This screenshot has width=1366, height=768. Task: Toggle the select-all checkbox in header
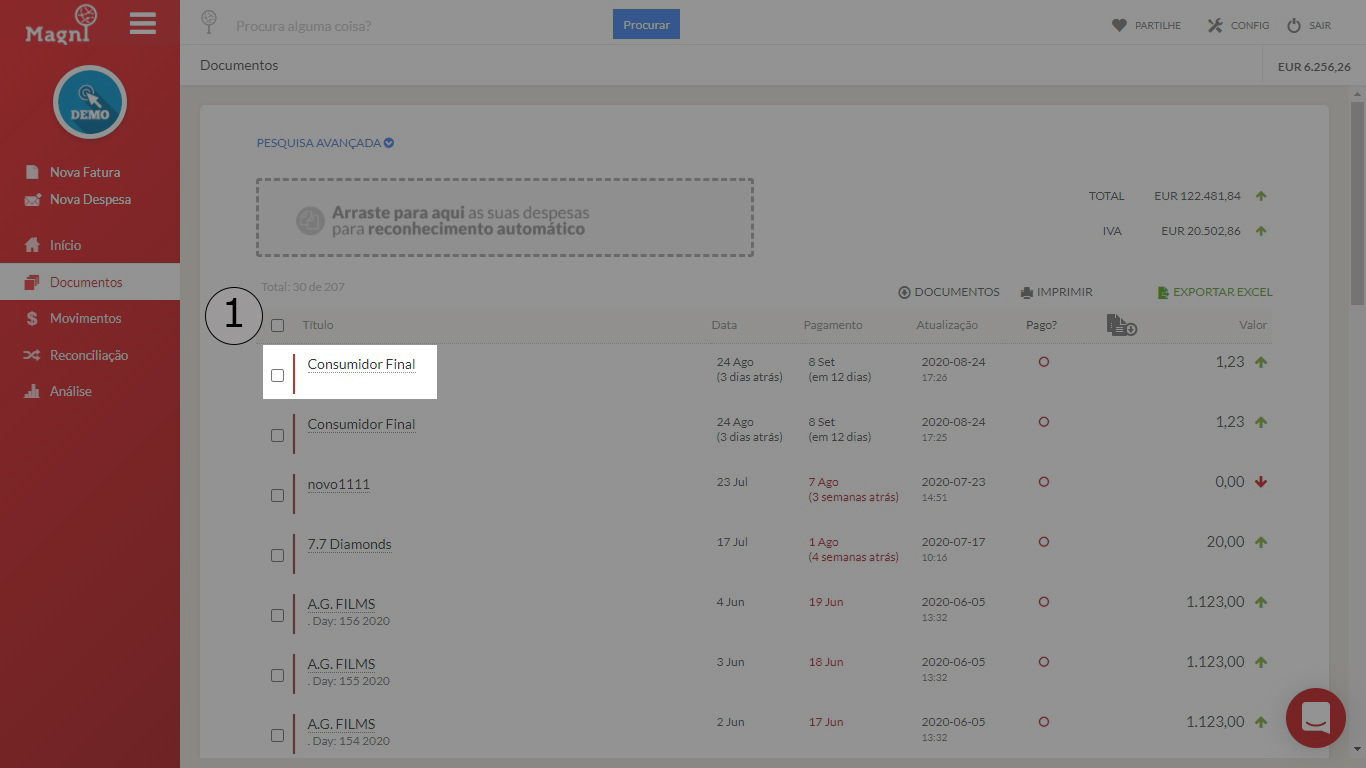point(278,325)
